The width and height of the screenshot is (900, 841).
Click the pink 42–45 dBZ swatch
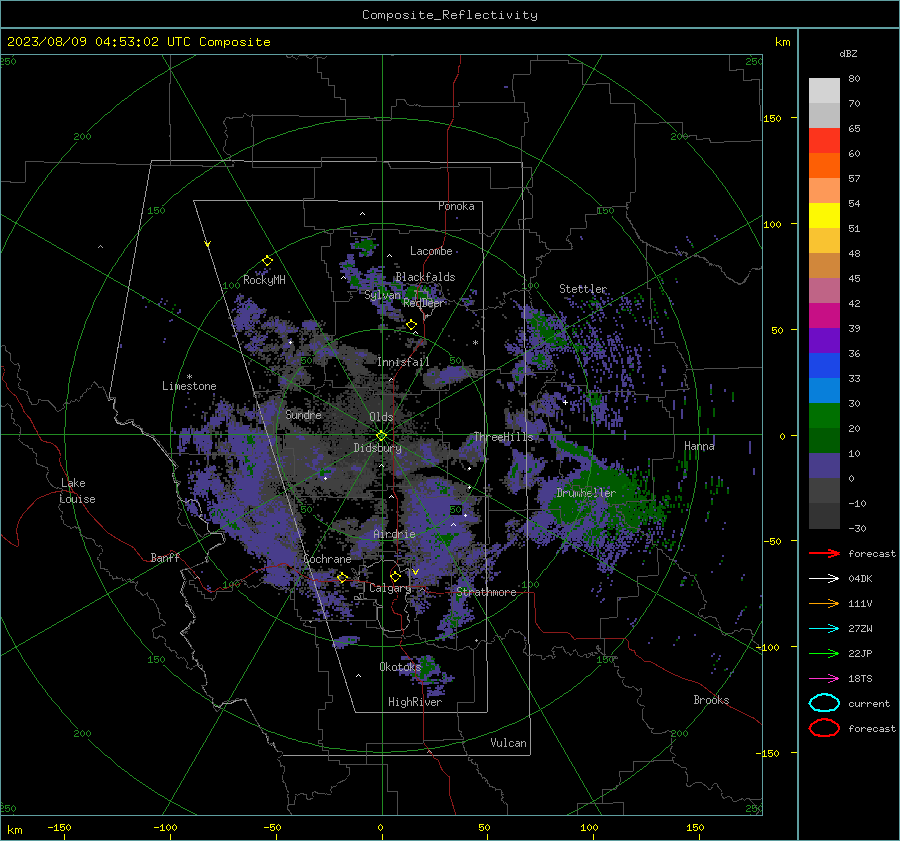pos(824,291)
